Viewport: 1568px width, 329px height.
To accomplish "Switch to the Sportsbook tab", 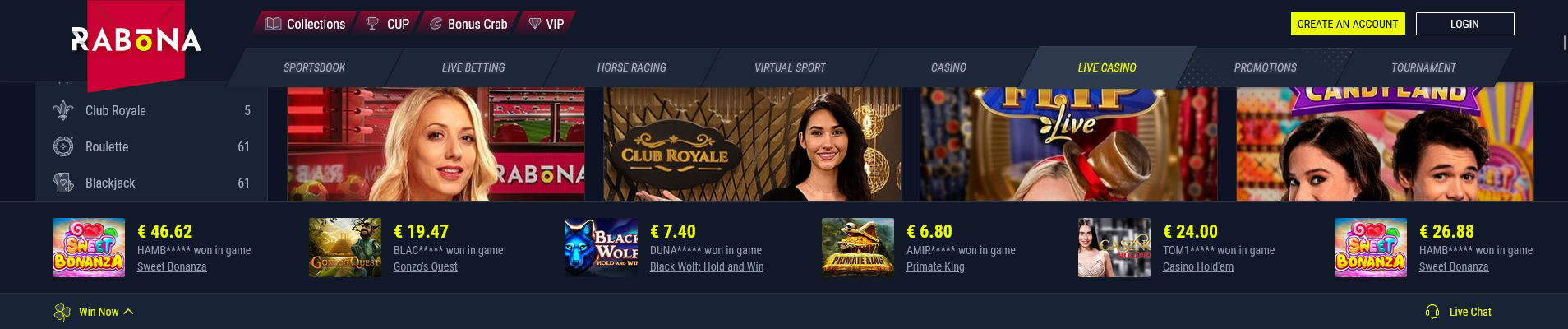I will tap(314, 67).
